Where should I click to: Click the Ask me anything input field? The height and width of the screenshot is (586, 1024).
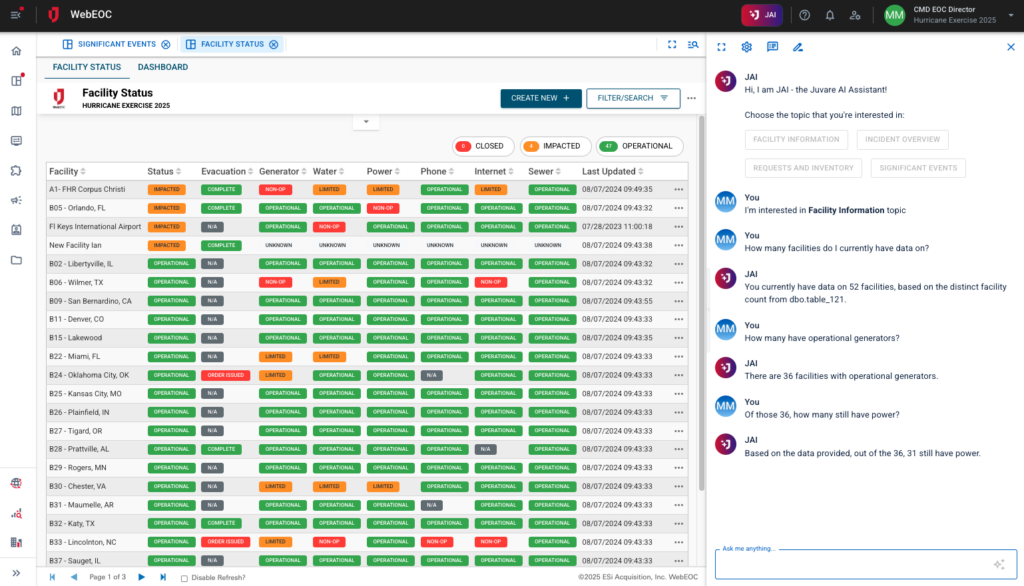point(866,564)
